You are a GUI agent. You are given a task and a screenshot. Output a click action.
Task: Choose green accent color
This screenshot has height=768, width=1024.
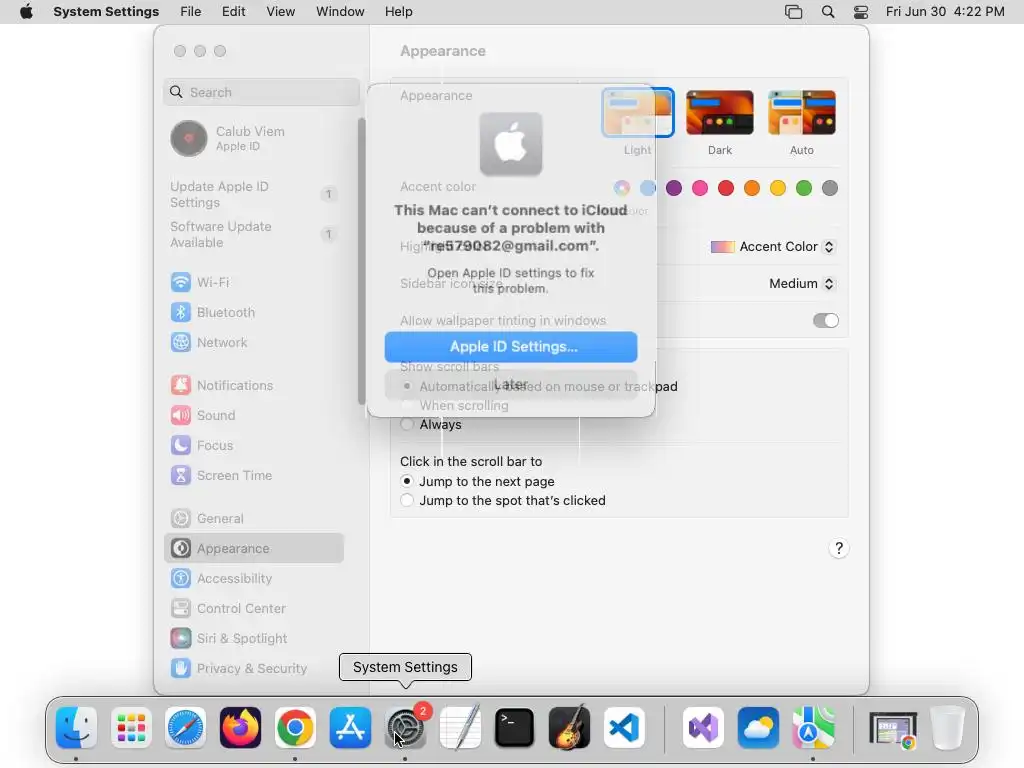point(804,189)
